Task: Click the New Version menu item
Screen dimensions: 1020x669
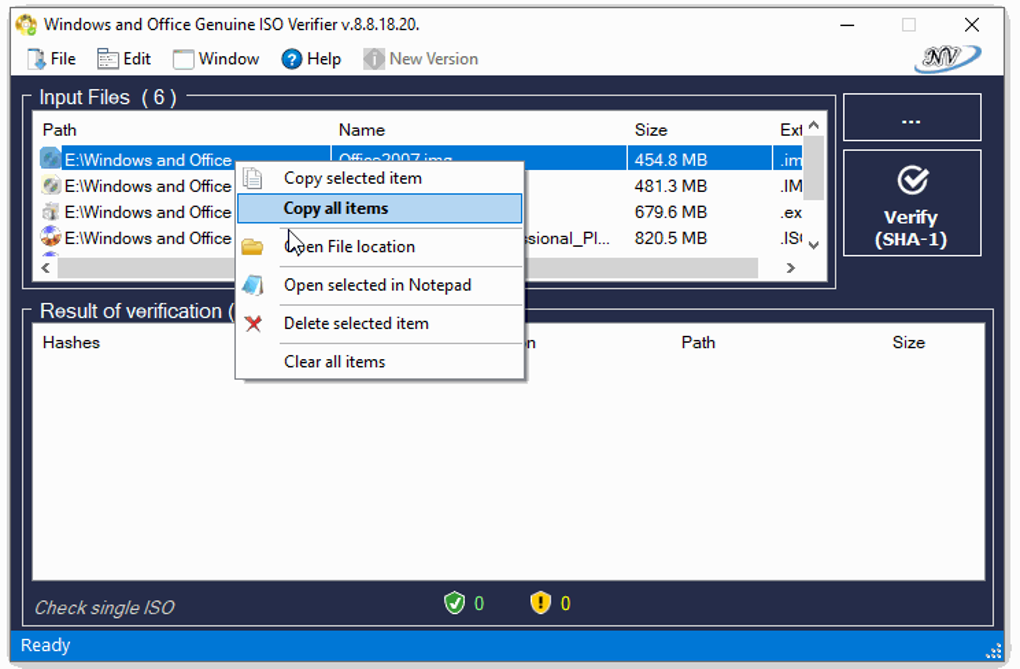Action: [x=421, y=59]
